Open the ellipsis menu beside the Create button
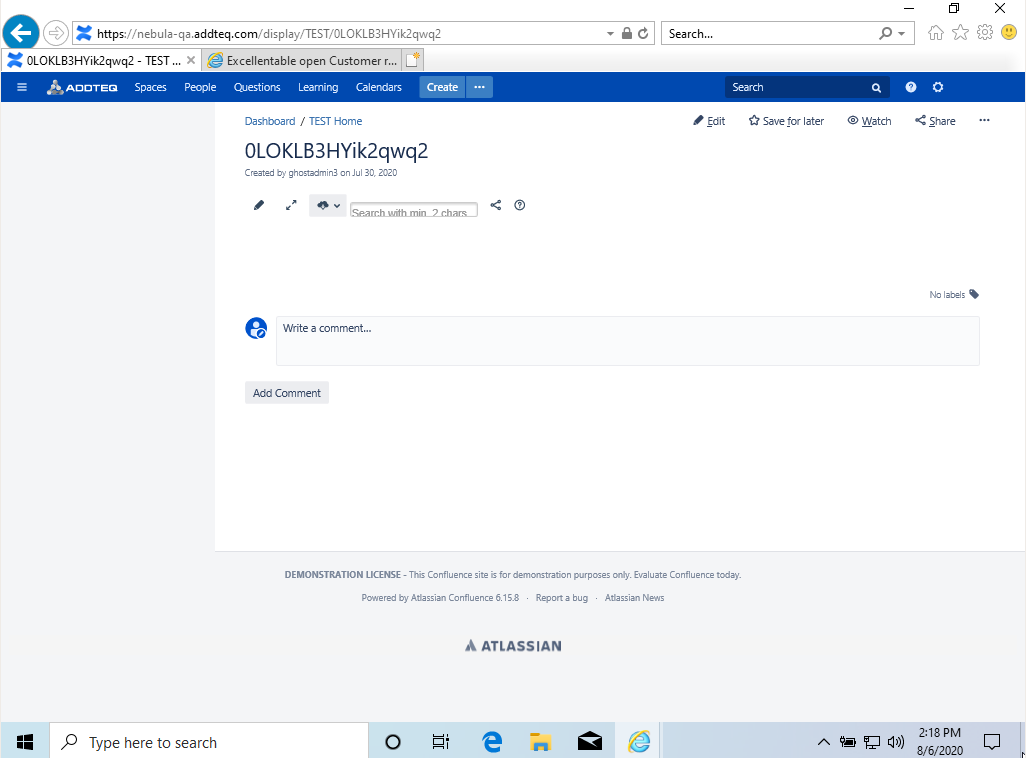This screenshot has width=1026, height=758. (x=479, y=87)
